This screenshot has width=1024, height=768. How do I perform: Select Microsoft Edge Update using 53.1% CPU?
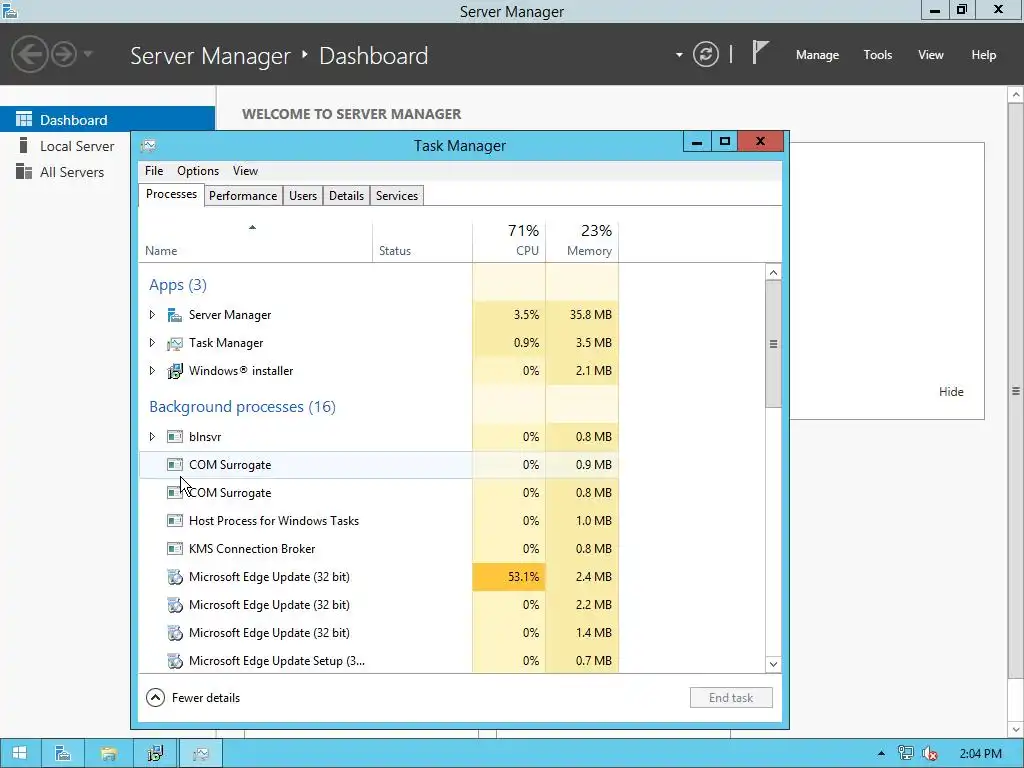click(379, 577)
